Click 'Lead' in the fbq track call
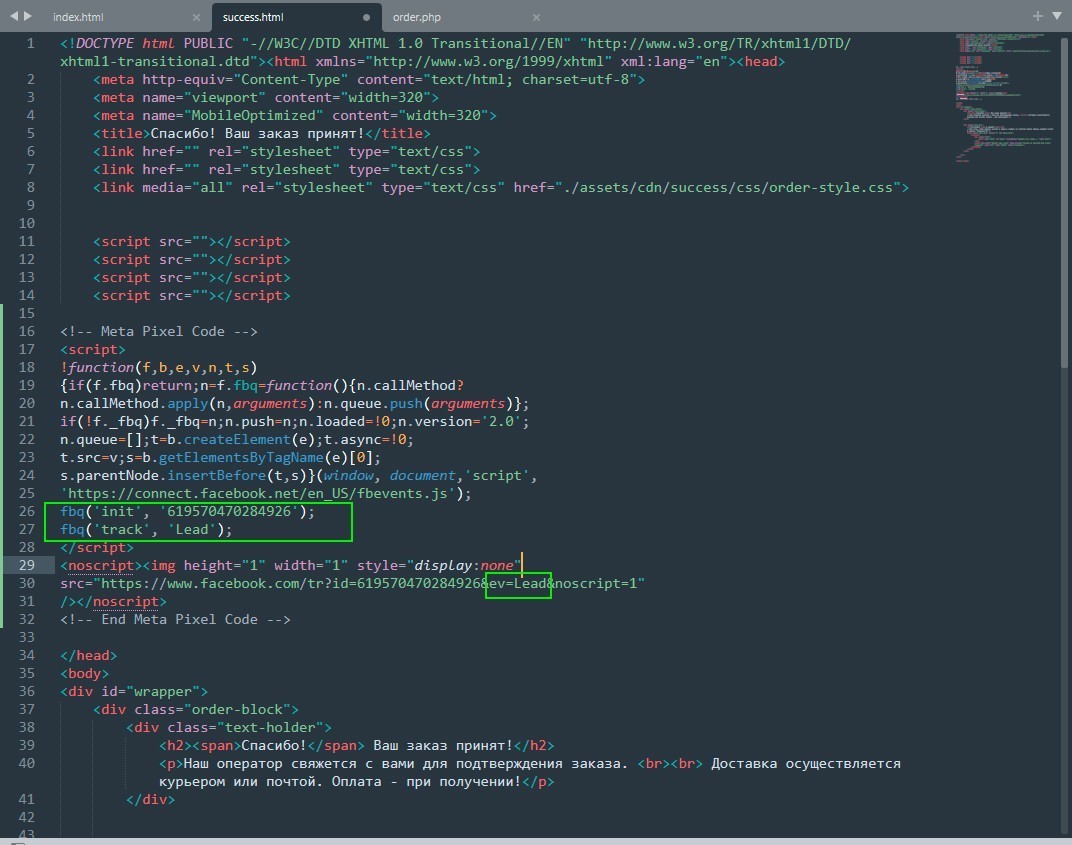This screenshot has width=1072, height=845. (192, 529)
